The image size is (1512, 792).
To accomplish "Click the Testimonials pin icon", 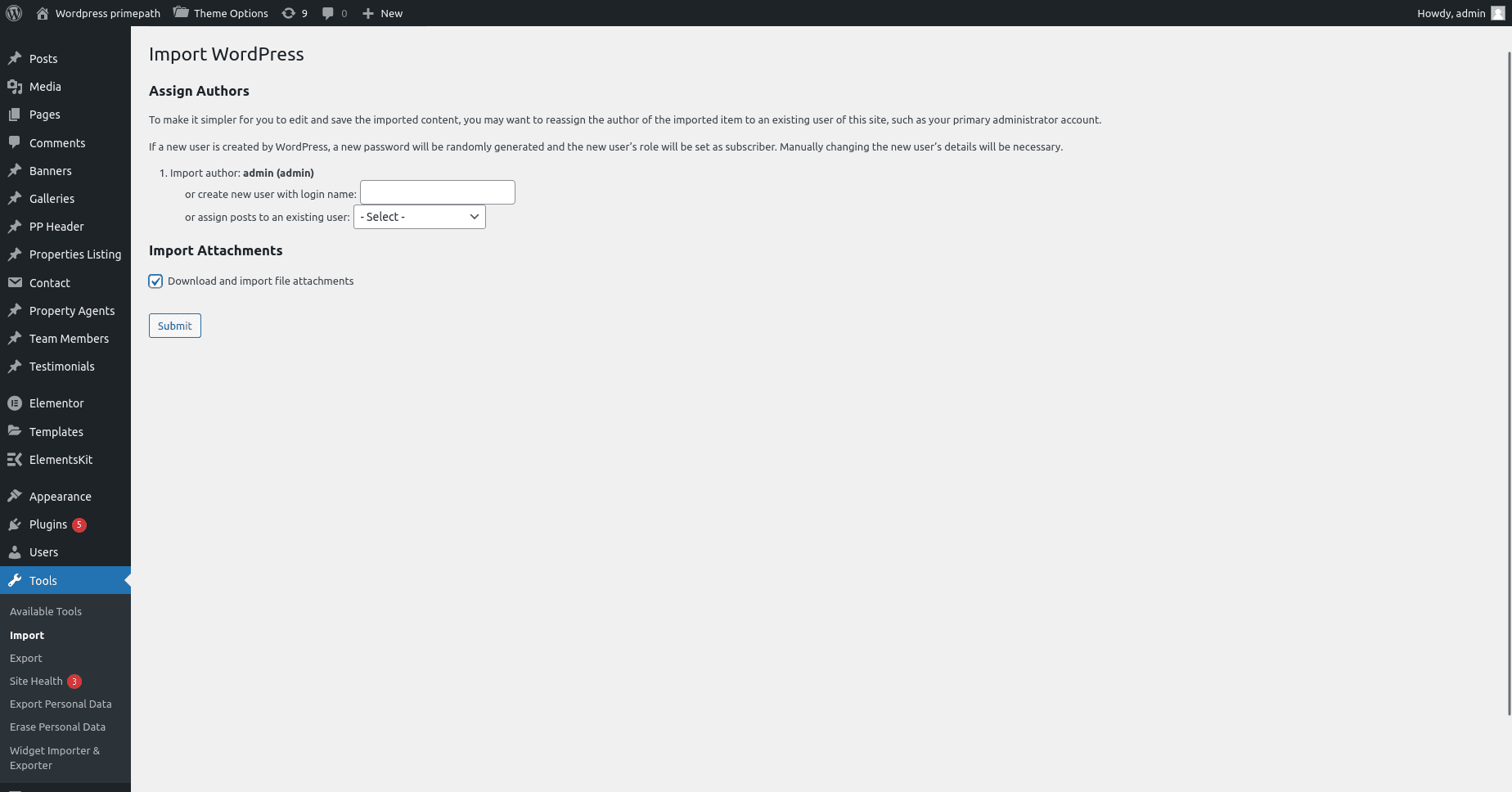I will point(15,366).
